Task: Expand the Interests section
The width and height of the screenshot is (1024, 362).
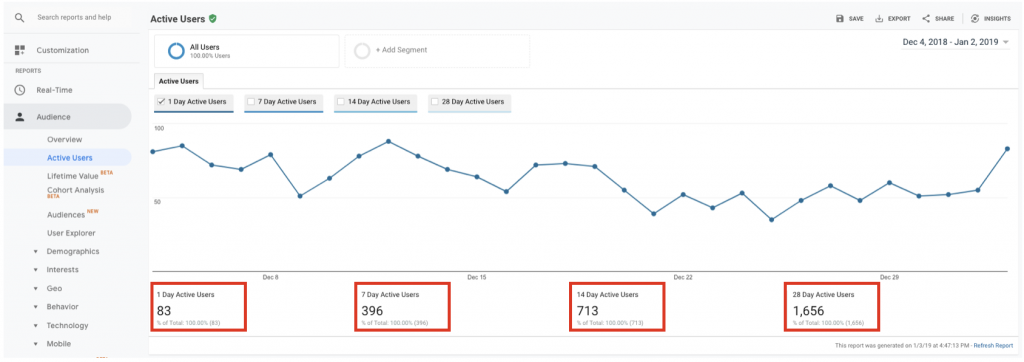Action: 35,270
